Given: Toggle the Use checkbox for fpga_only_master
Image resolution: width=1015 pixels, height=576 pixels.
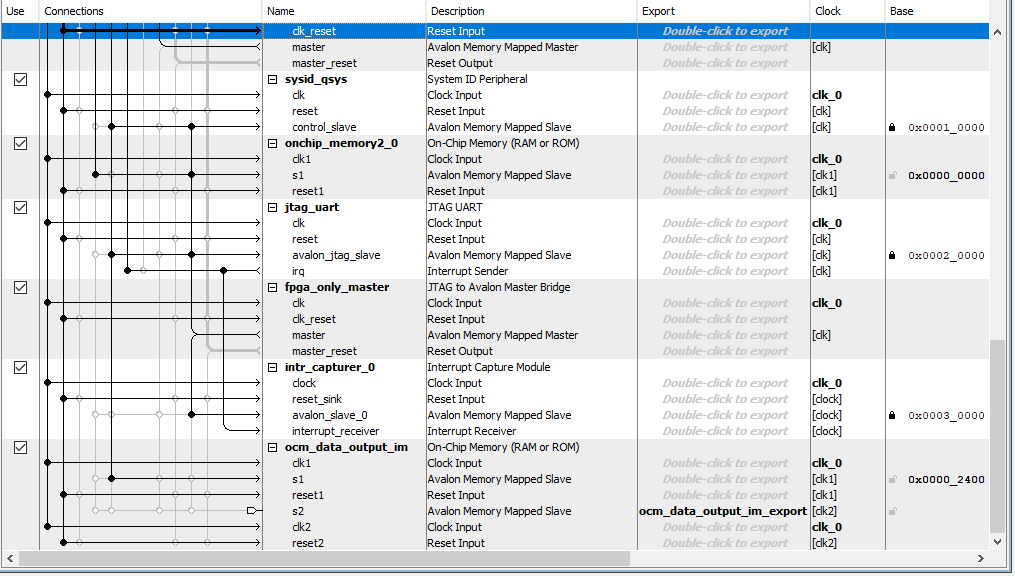Looking at the screenshot, I should pyautogui.click(x=21, y=287).
